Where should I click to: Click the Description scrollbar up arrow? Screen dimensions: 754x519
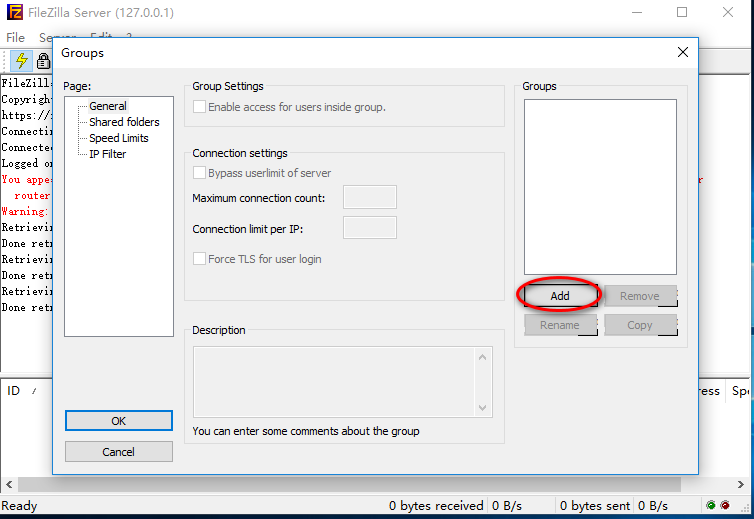(482, 357)
